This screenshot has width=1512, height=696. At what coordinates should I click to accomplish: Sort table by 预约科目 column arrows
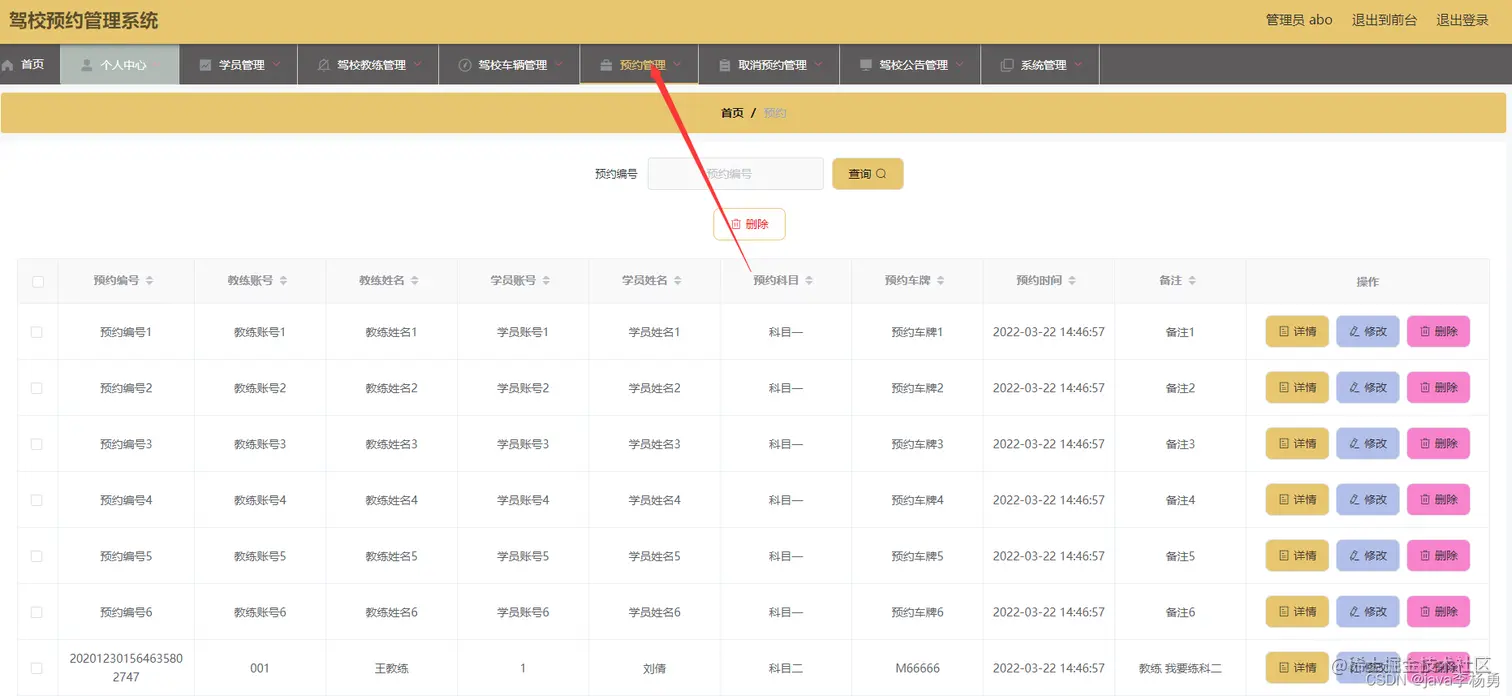click(809, 281)
